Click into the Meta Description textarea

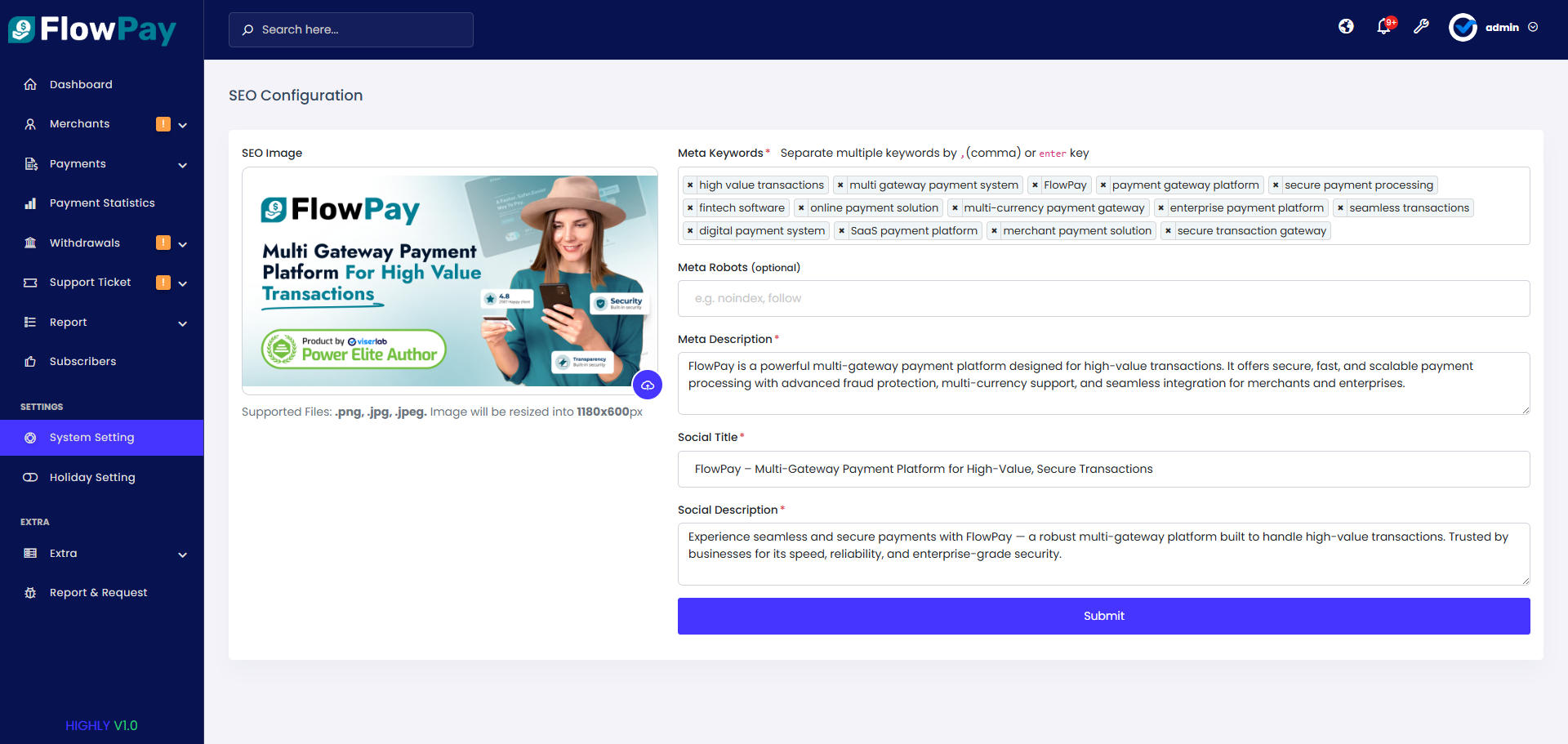coord(1104,383)
